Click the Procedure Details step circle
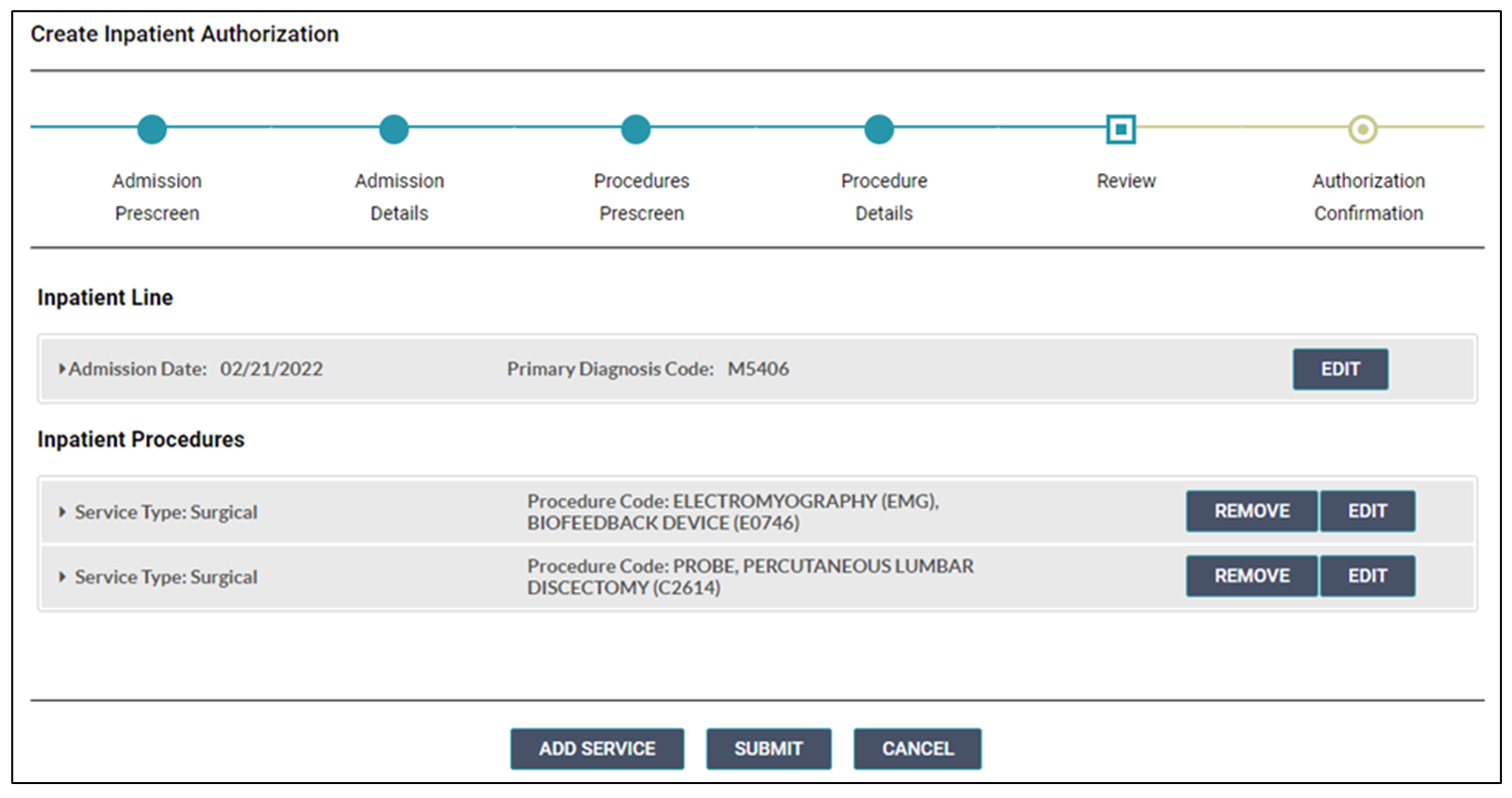 pyautogui.click(x=878, y=128)
